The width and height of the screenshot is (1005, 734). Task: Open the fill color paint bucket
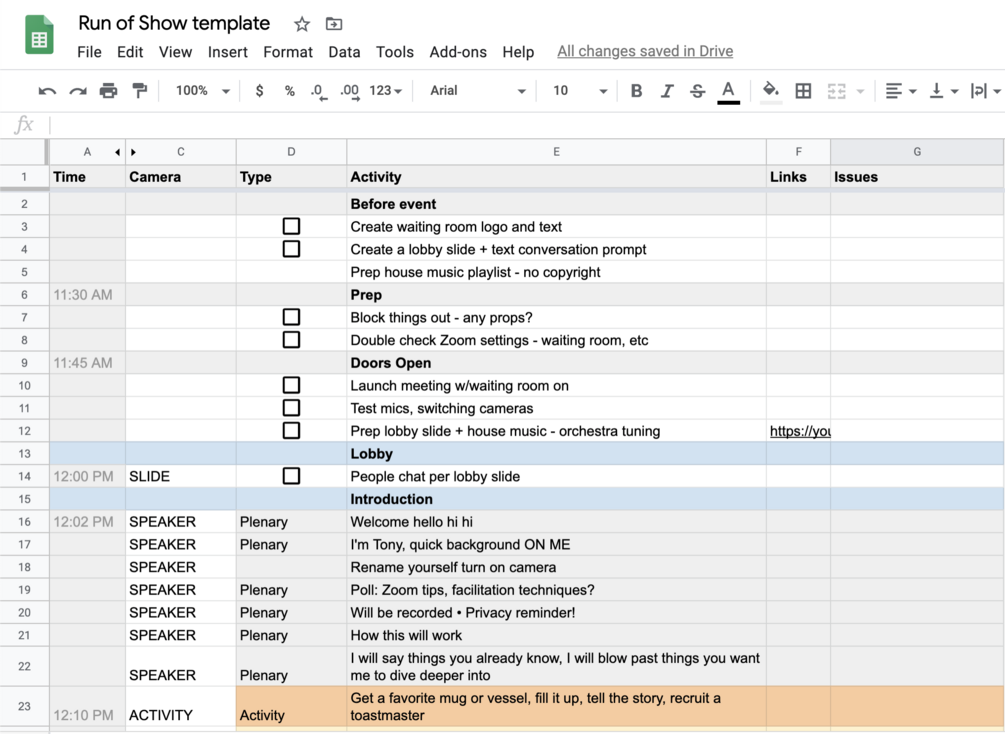[x=770, y=91]
